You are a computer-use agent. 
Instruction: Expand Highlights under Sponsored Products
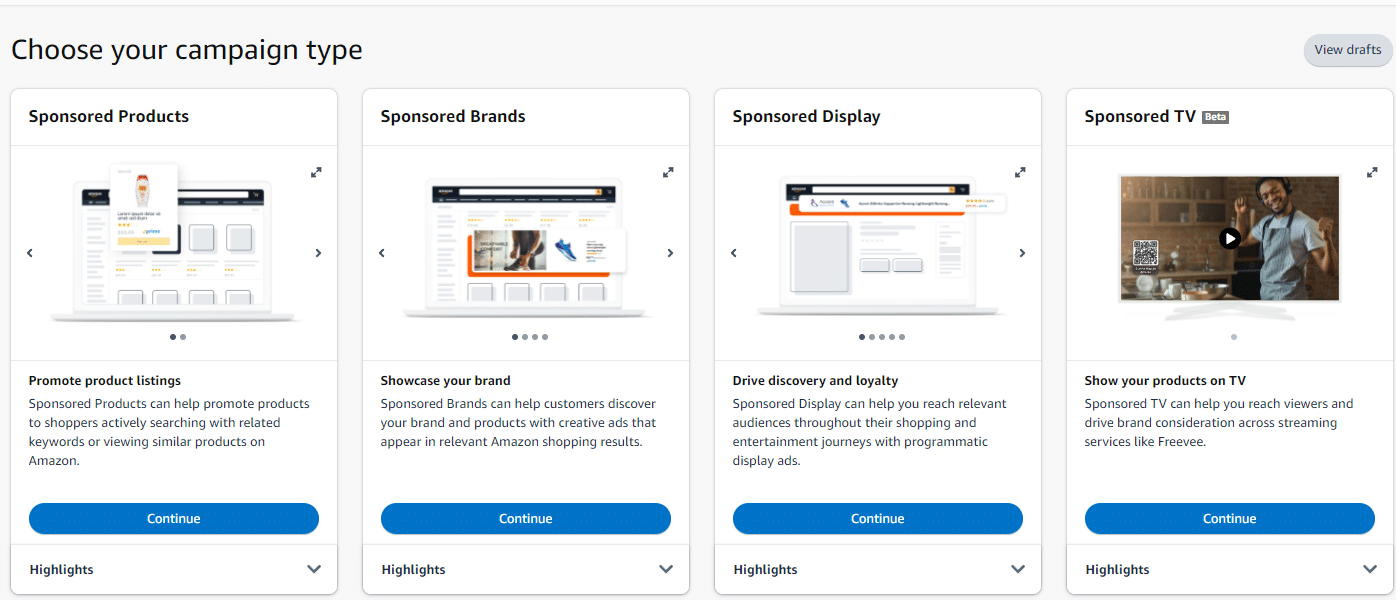tap(174, 569)
